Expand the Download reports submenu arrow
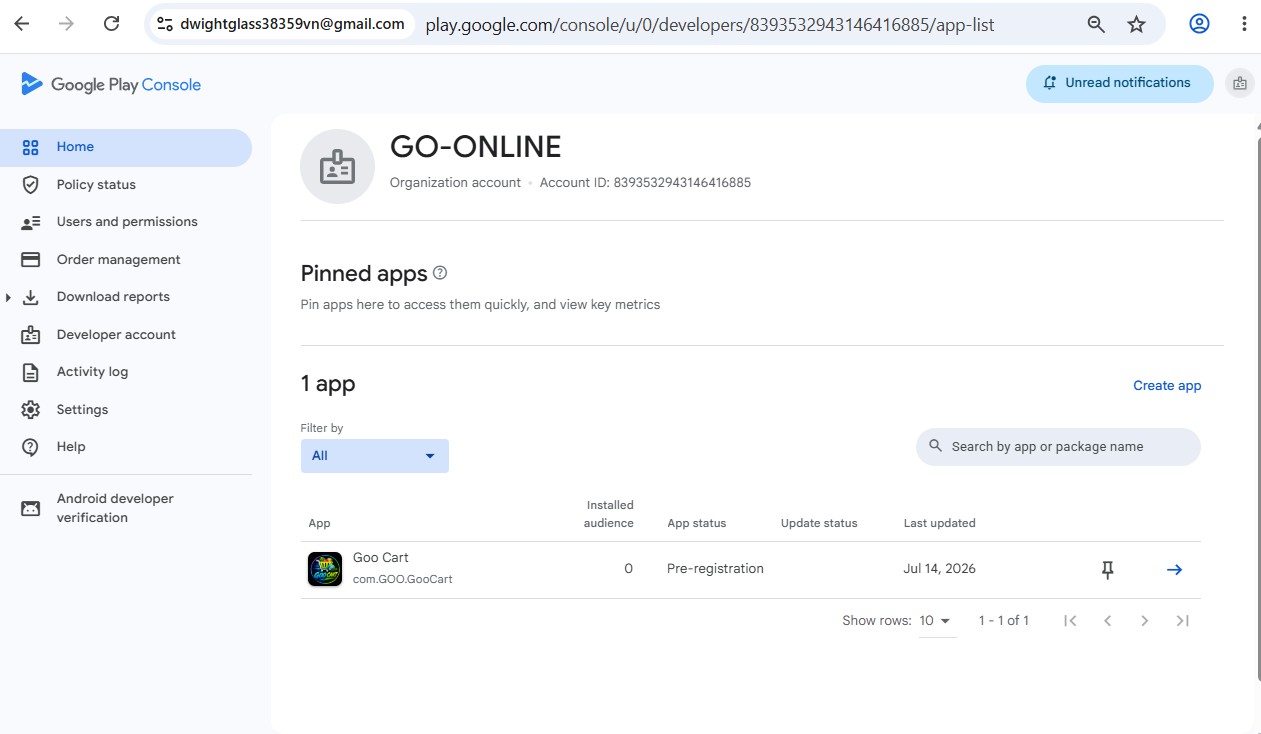The height and width of the screenshot is (734, 1261). (x=8, y=298)
